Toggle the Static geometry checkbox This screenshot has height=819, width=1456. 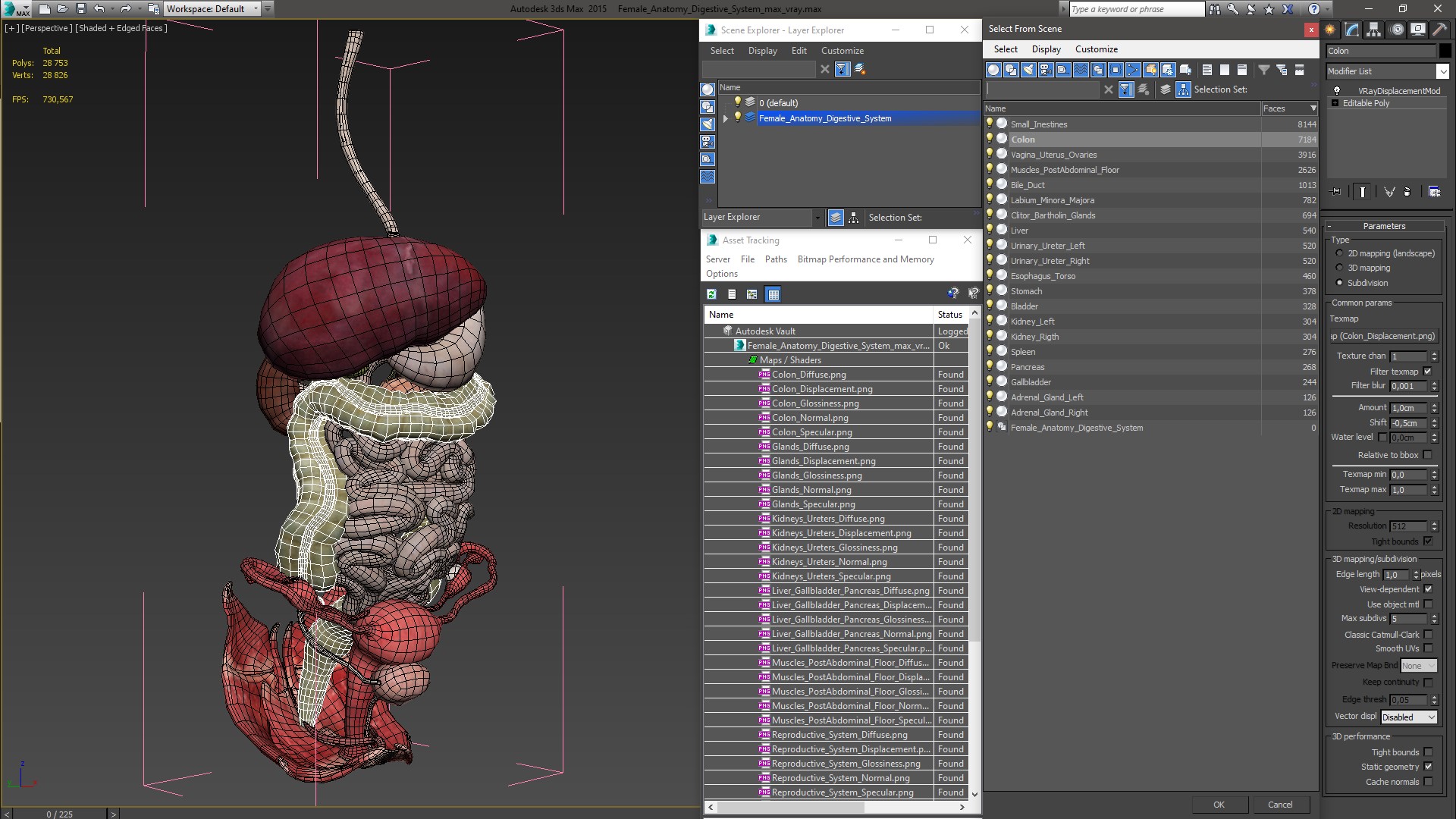(1428, 767)
